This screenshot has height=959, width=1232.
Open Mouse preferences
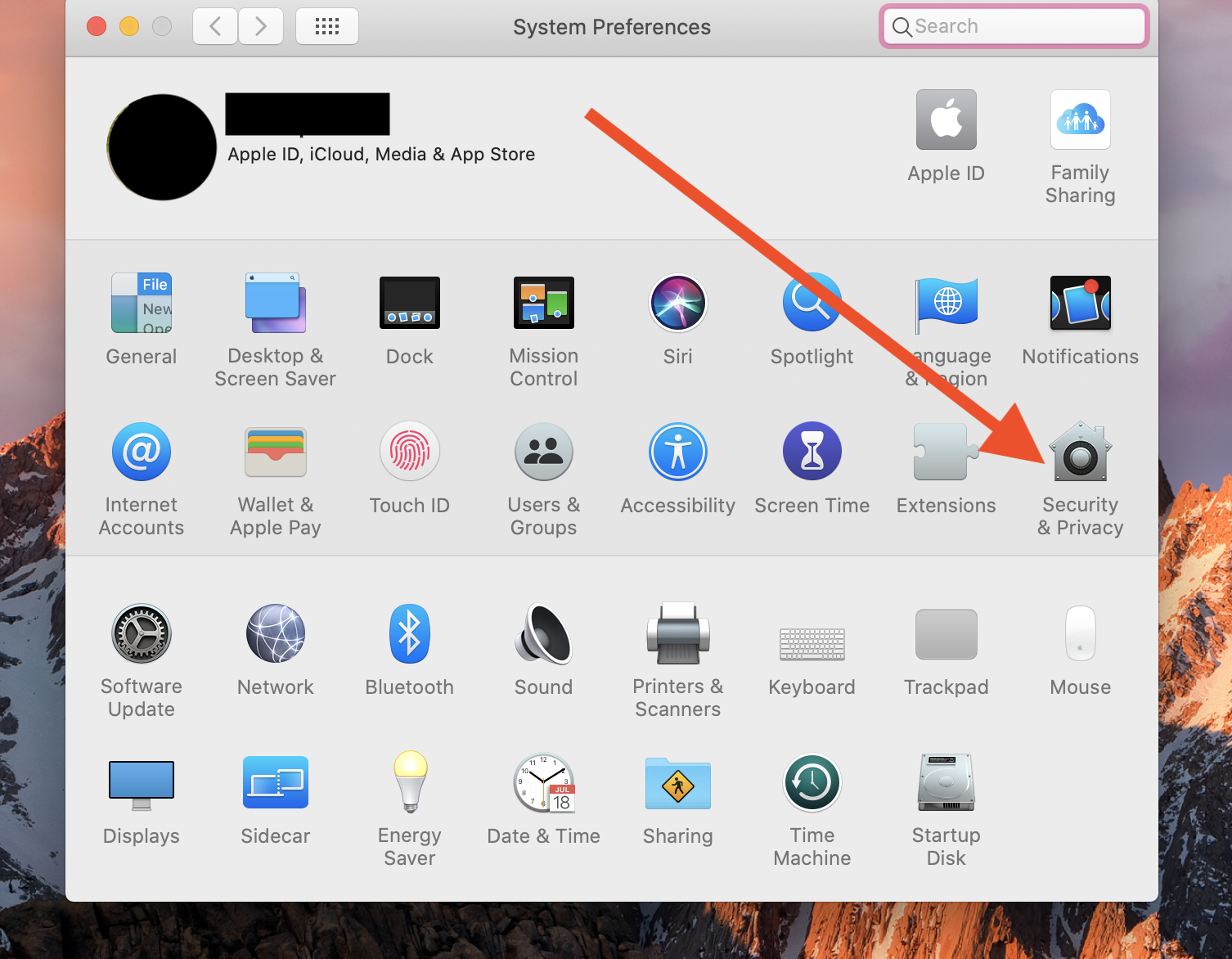[x=1081, y=633]
